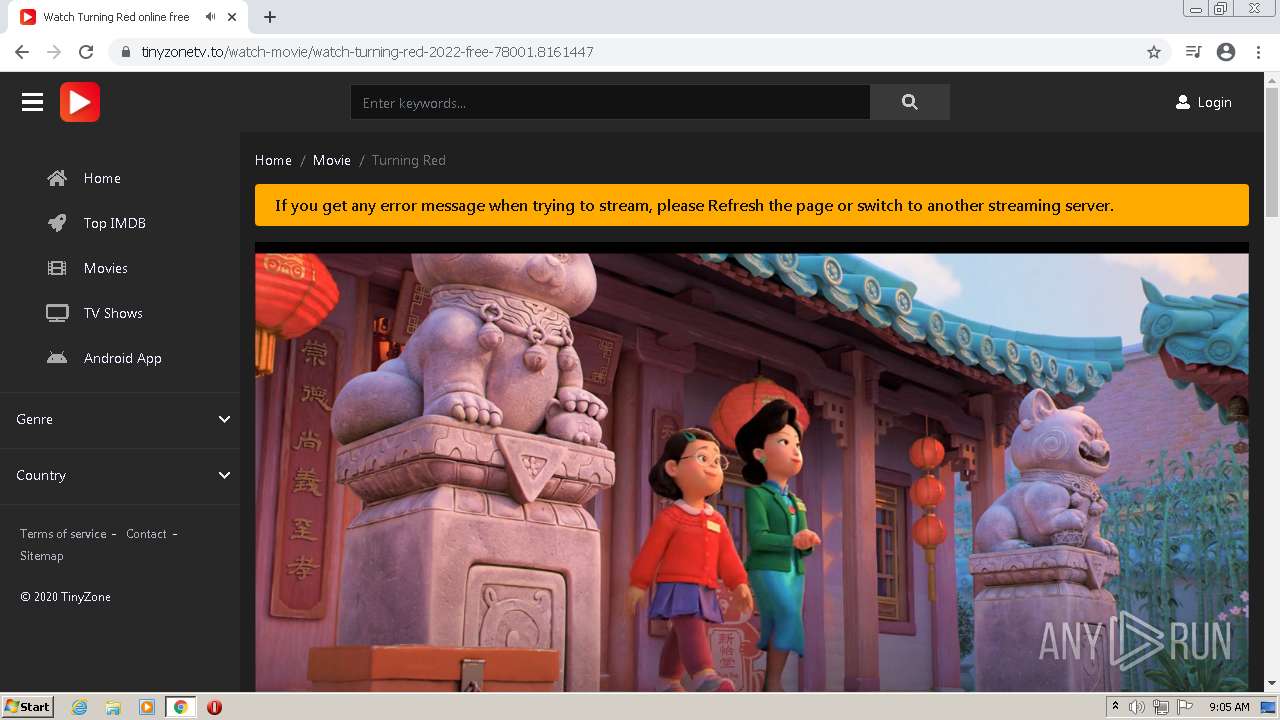Open a new browser tab

[270, 17]
